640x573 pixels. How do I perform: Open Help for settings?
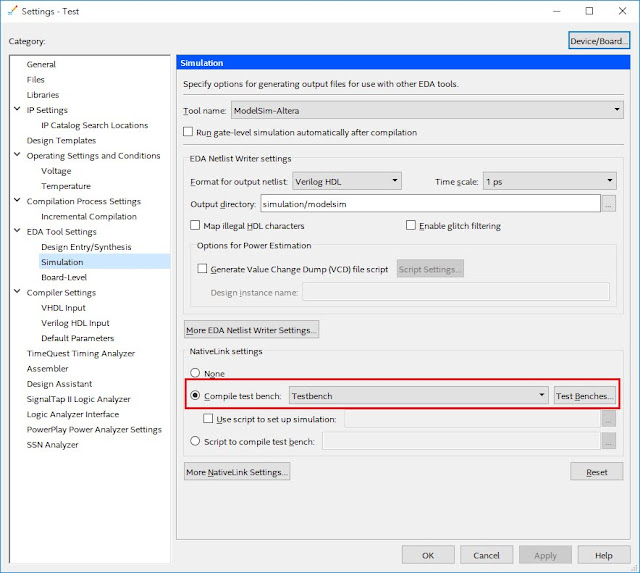pyautogui.click(x=603, y=555)
